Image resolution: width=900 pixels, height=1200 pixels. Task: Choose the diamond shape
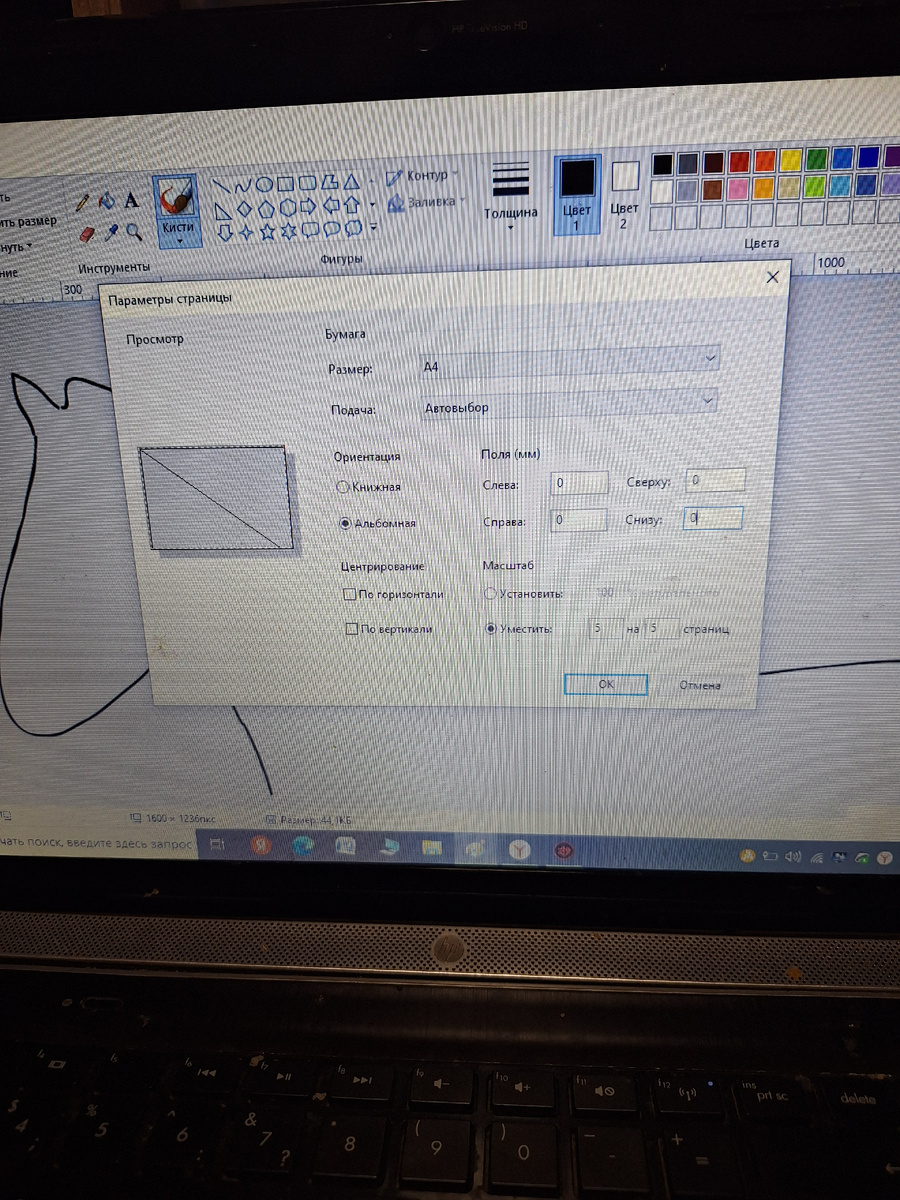244,208
